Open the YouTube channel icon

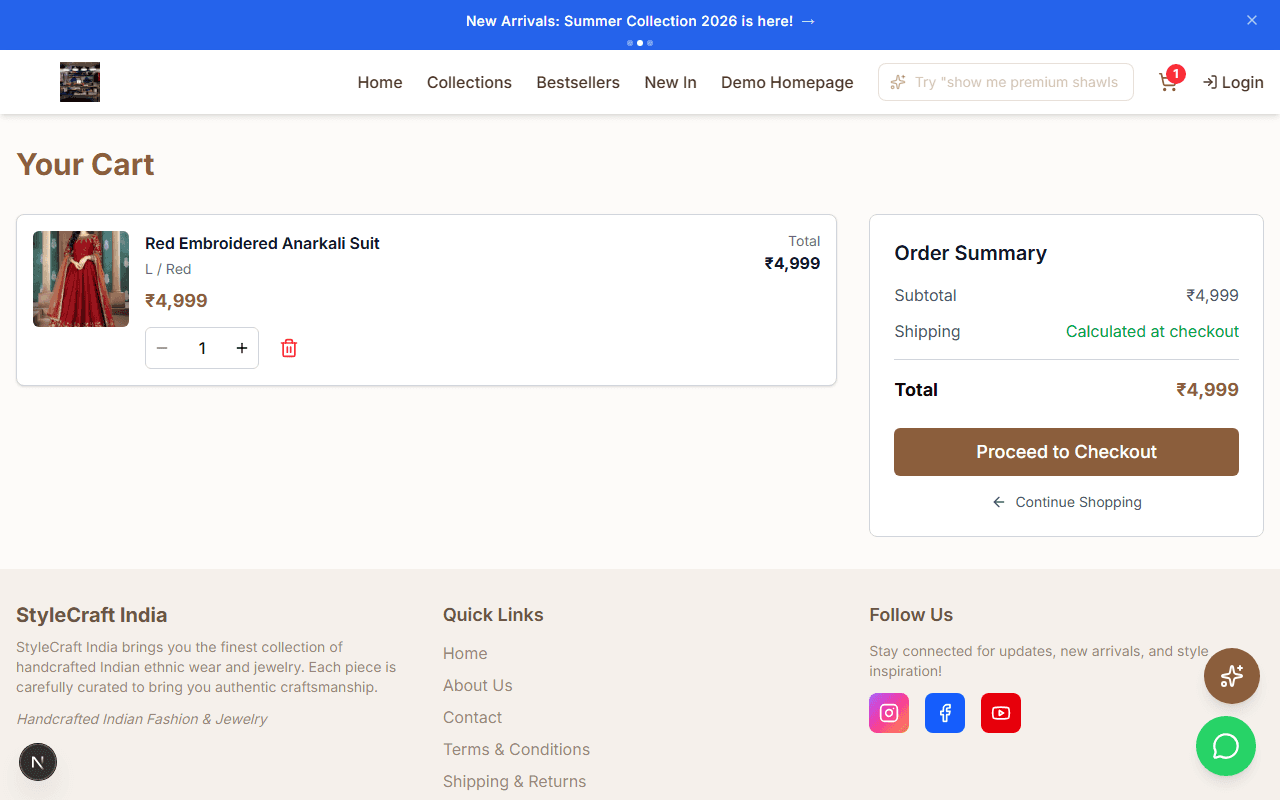pos(1001,712)
